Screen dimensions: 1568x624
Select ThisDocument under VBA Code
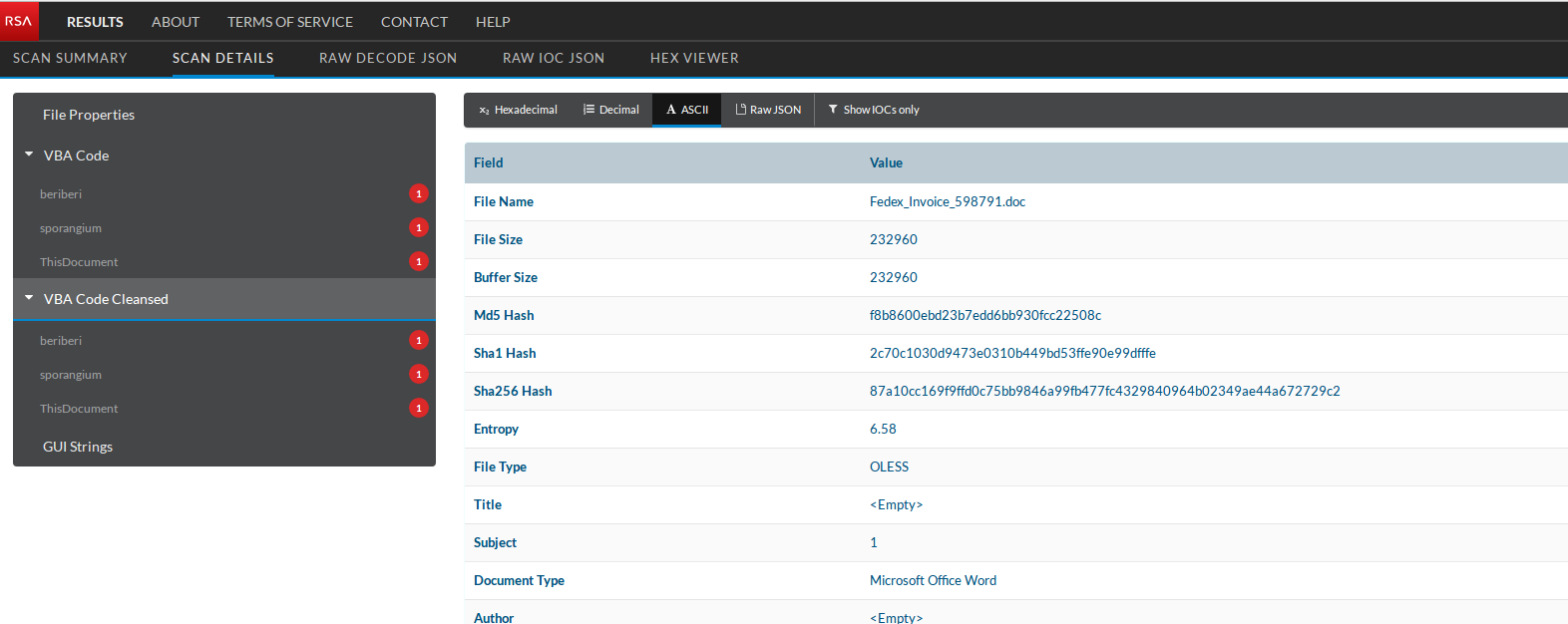coord(79,262)
